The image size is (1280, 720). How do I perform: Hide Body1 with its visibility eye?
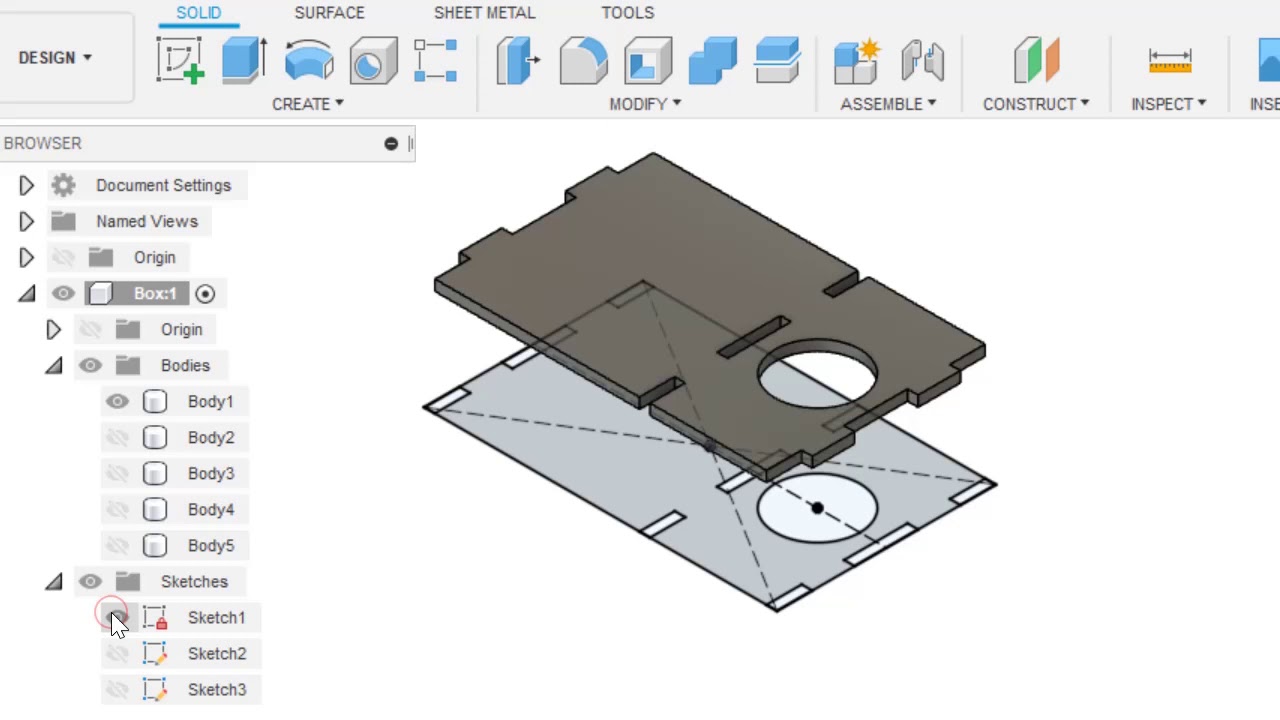tap(117, 401)
